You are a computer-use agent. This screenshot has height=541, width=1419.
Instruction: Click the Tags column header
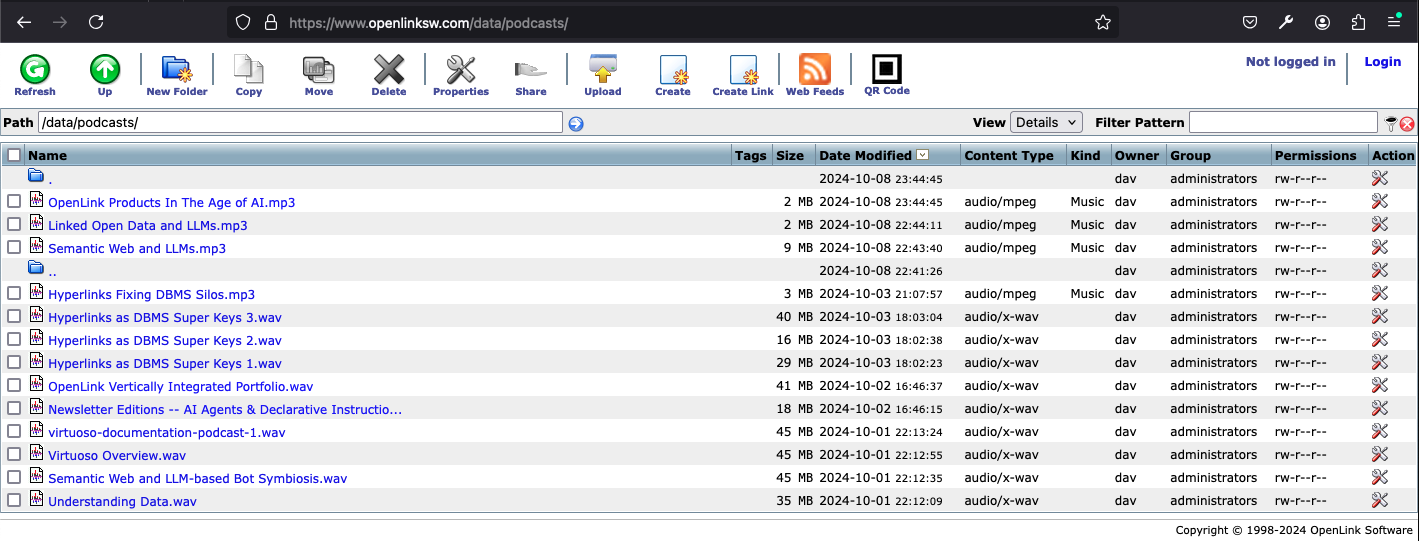click(x=750, y=155)
